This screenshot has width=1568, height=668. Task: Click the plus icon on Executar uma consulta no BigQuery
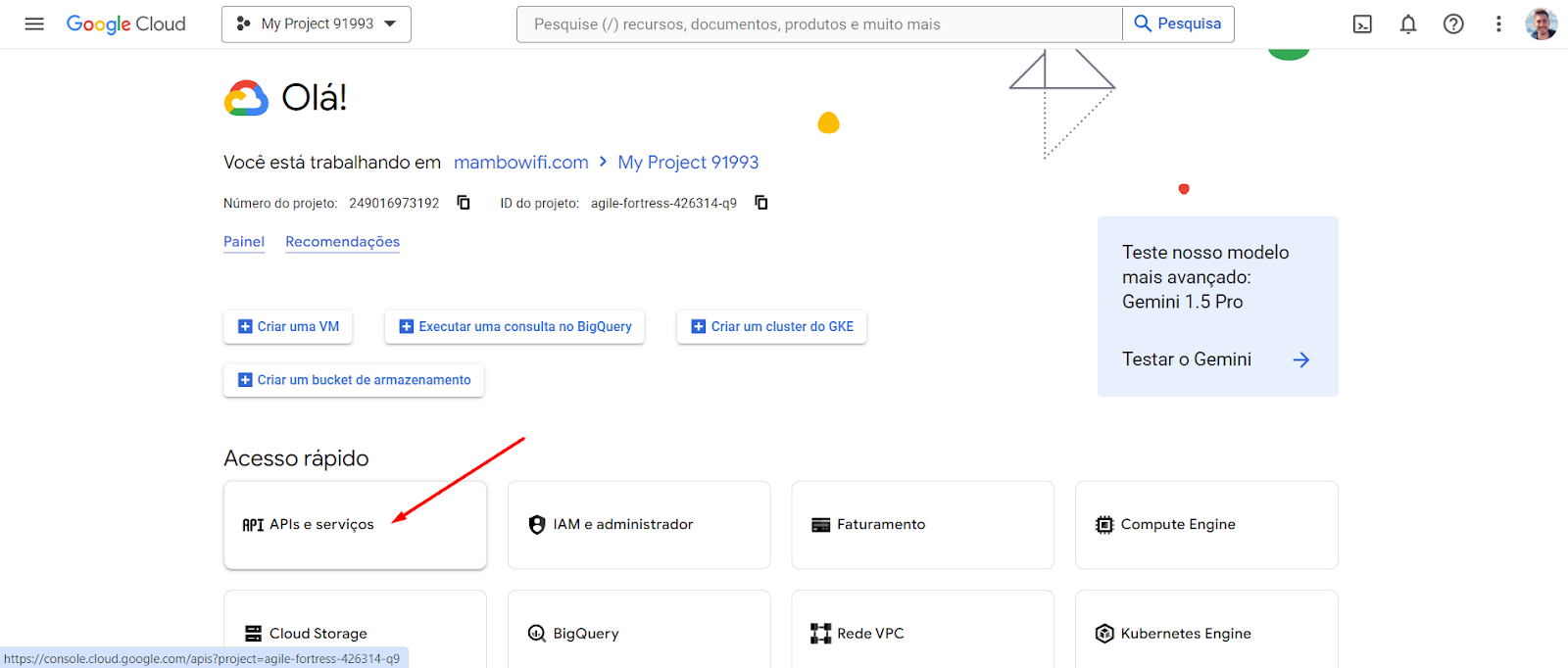(407, 327)
